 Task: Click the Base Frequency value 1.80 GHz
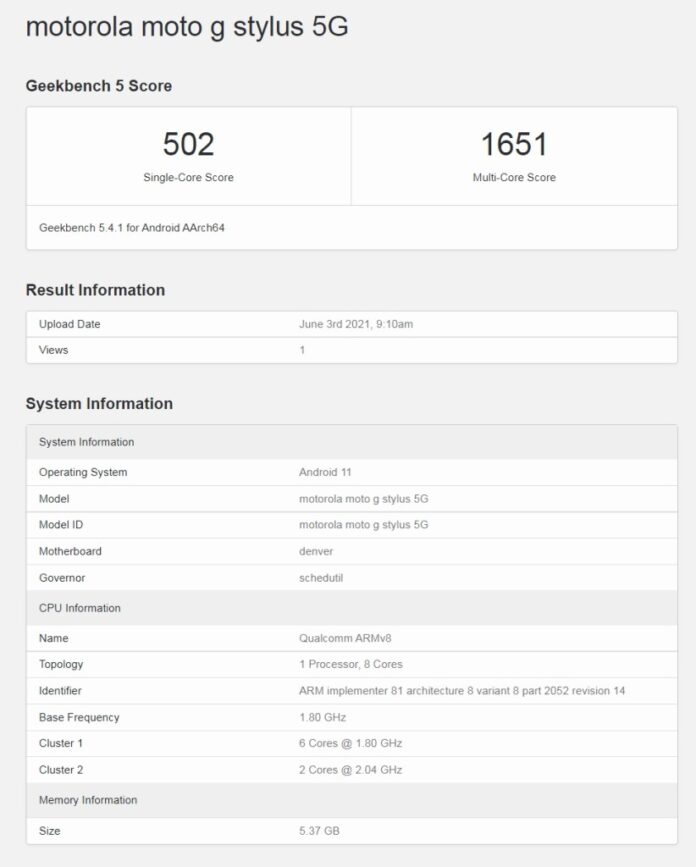pyautogui.click(x=322, y=717)
